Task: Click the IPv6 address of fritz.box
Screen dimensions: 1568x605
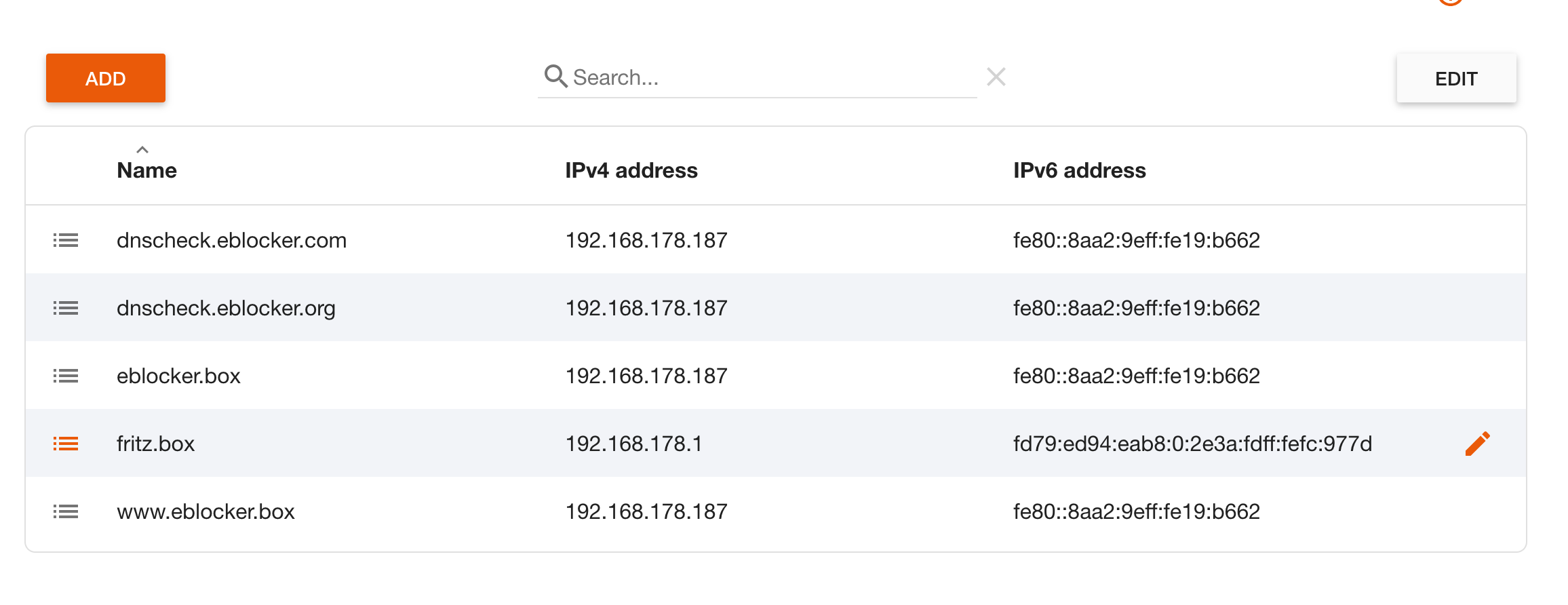Action: 1192,444
